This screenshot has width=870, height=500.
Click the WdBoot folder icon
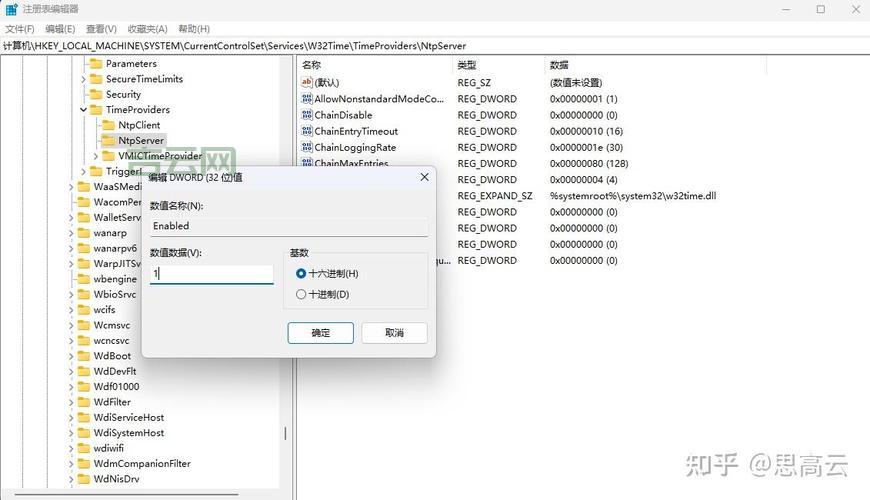(x=84, y=356)
